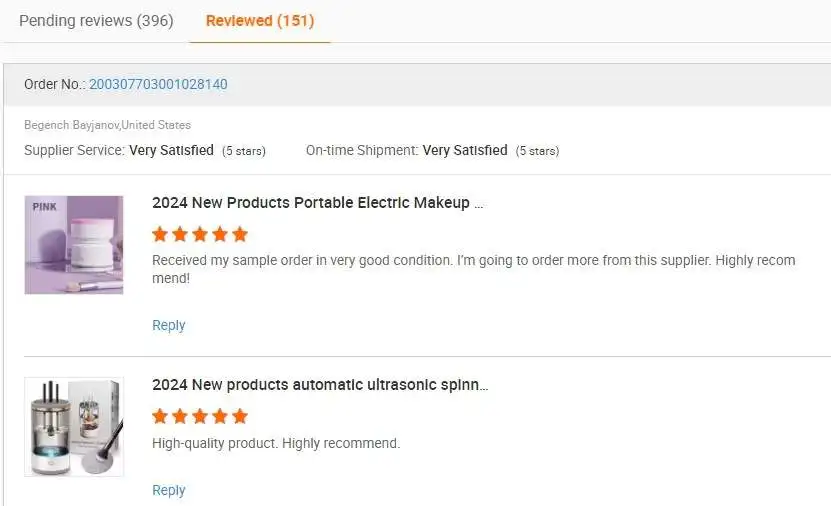Select the Reviewed (151) tab

[x=260, y=20]
